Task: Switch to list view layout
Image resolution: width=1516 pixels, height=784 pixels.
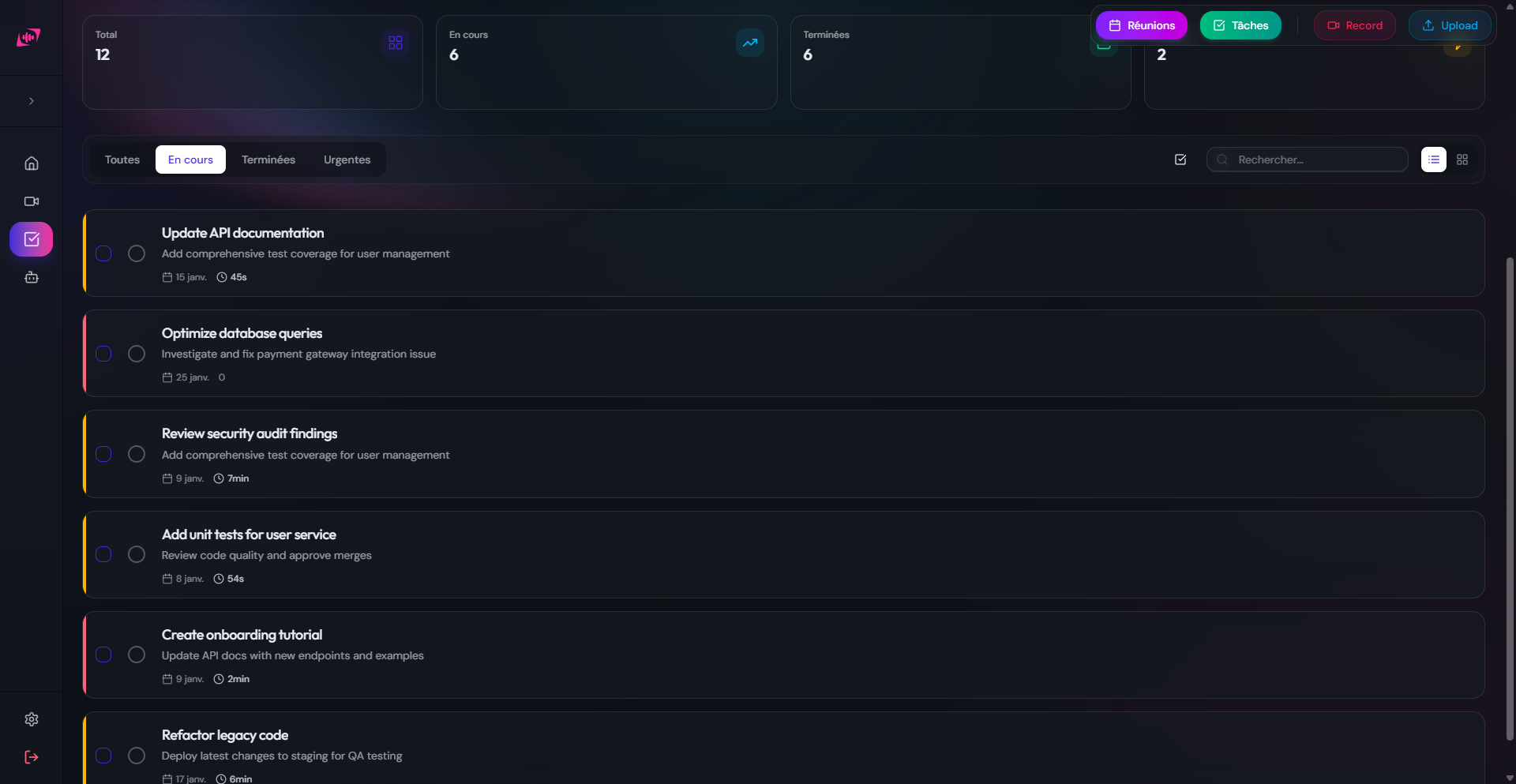Action: pyautogui.click(x=1434, y=159)
